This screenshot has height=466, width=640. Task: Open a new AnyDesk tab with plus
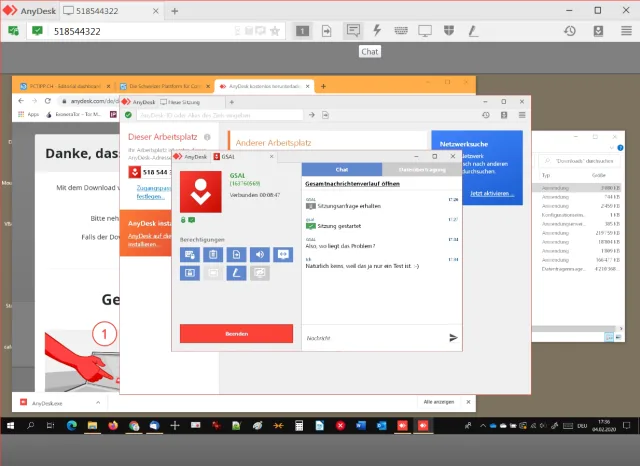coord(175,11)
